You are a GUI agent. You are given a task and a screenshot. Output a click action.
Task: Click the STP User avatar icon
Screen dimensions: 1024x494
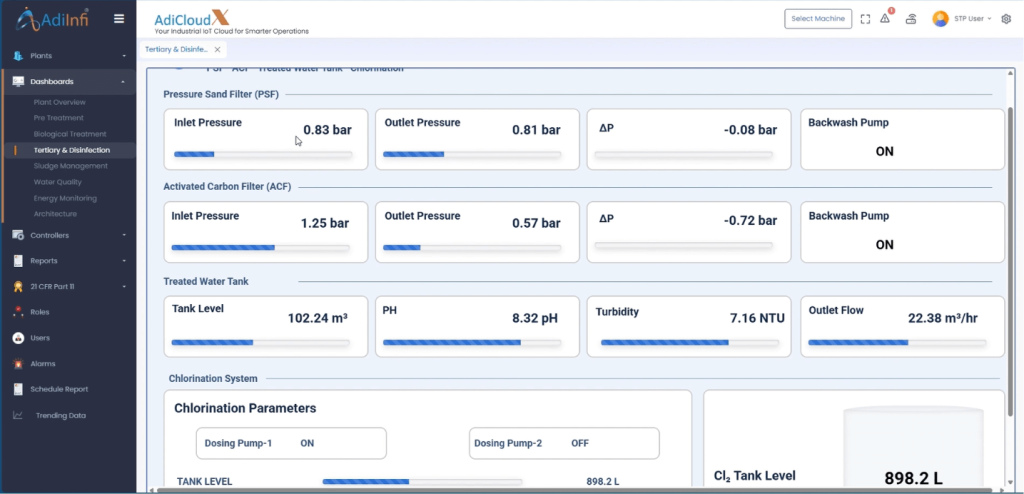coord(940,19)
